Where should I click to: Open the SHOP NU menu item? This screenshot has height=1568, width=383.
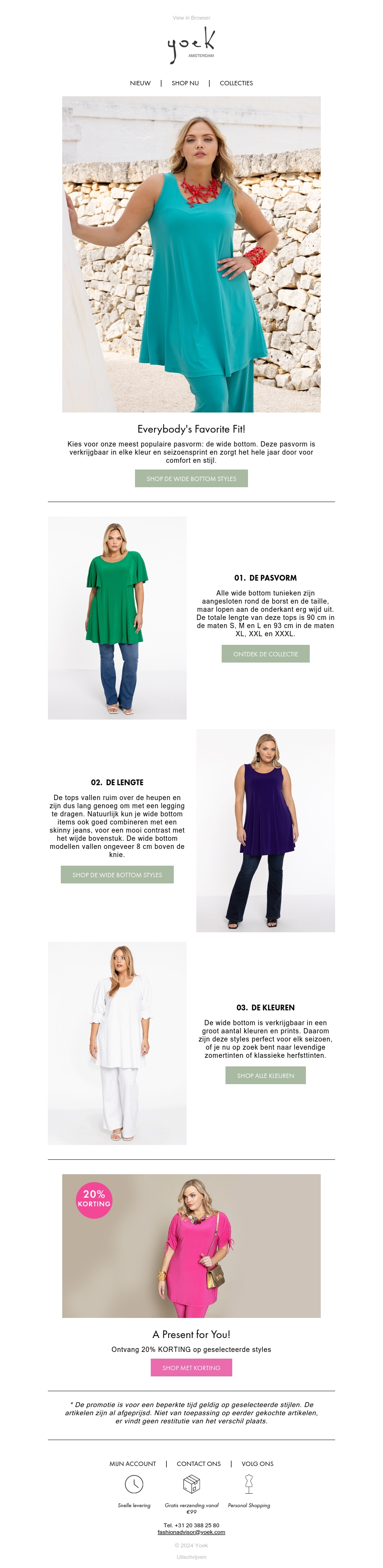[185, 83]
